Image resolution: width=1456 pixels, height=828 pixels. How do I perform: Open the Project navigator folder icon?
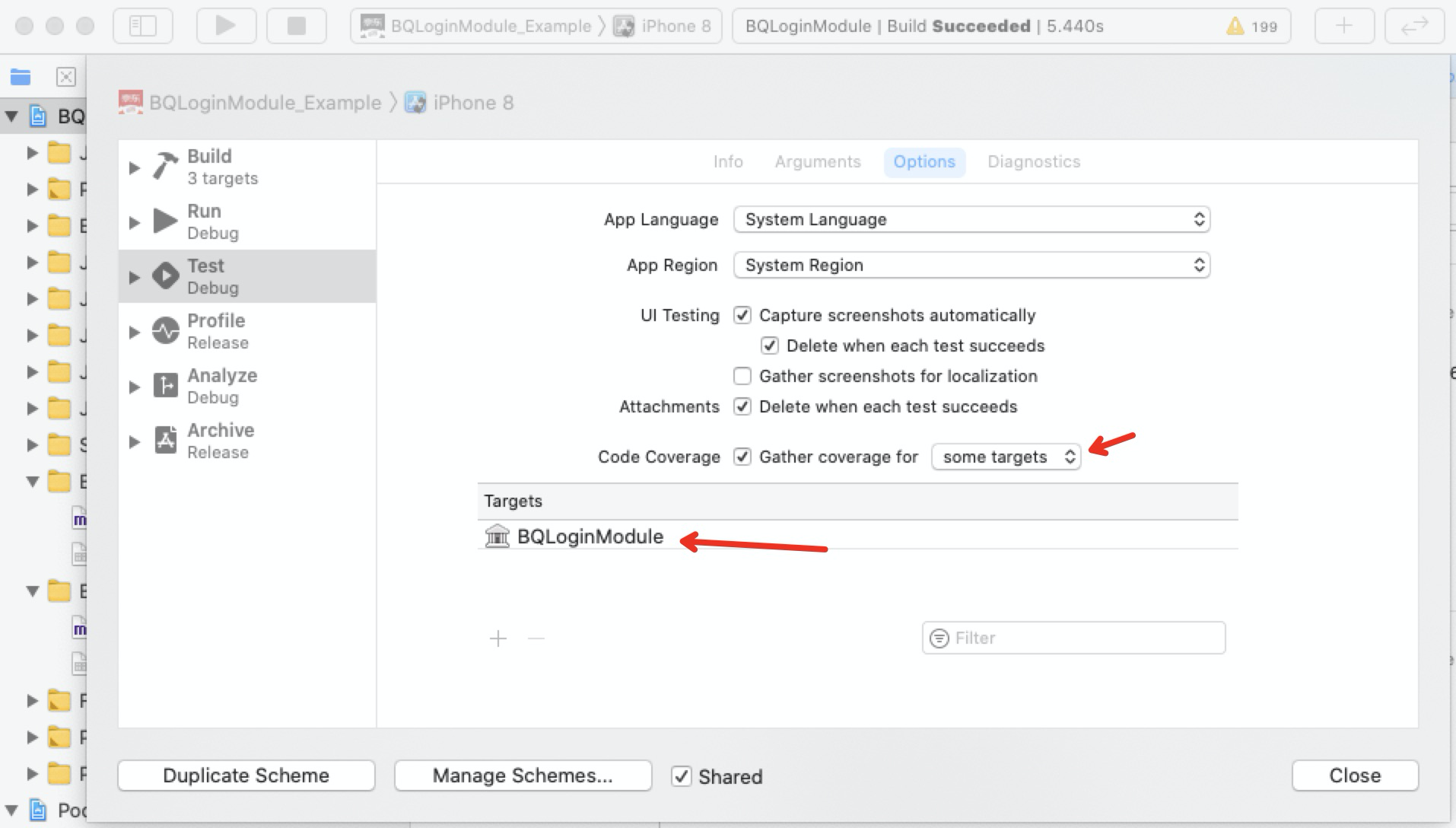(21, 76)
